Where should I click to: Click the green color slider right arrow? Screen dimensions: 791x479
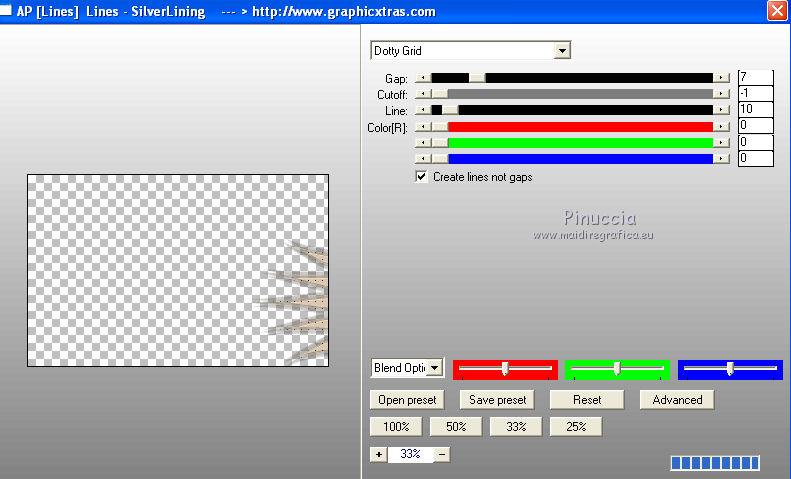point(721,143)
